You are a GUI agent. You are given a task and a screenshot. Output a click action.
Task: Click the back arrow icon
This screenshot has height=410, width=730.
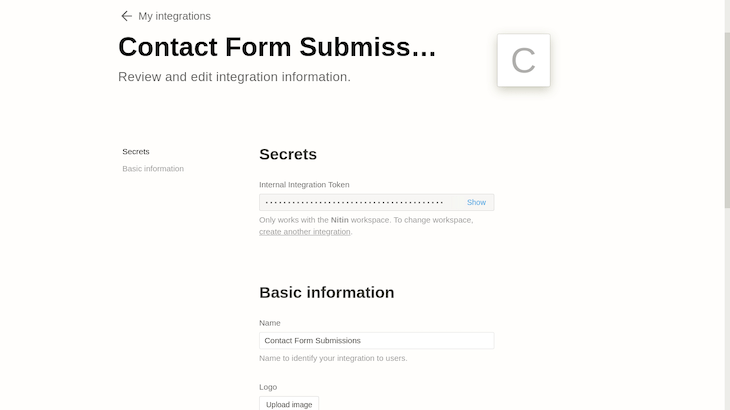pyautogui.click(x=126, y=16)
